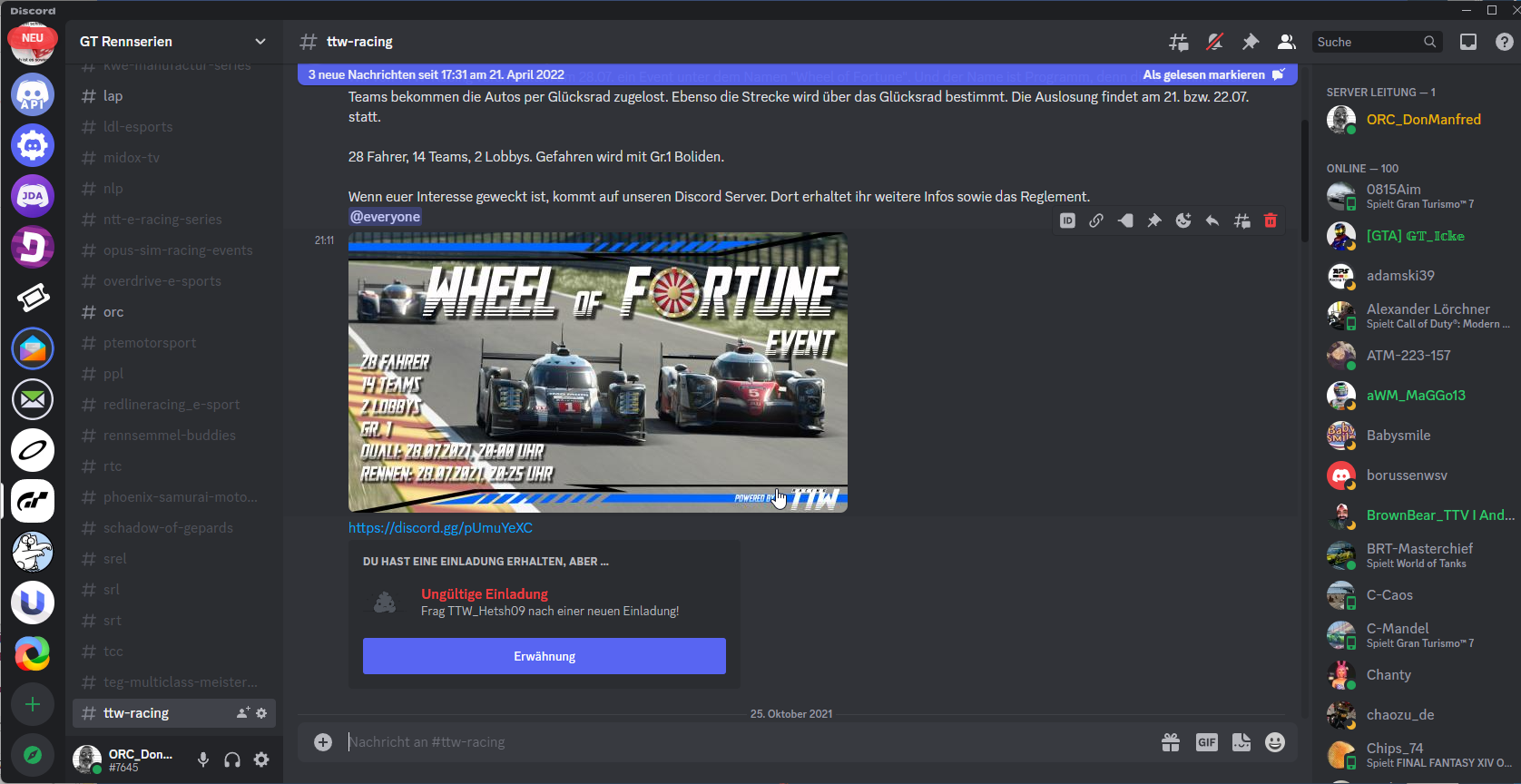Open the ttw-racing channel settings gear

pyautogui.click(x=261, y=713)
